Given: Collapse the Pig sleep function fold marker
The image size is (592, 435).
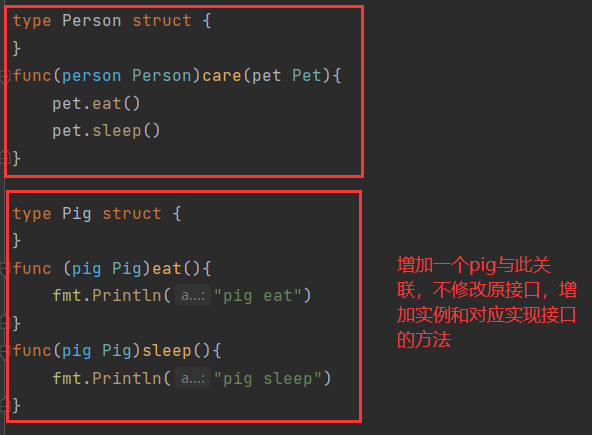Looking at the screenshot, I should [x=4, y=352].
